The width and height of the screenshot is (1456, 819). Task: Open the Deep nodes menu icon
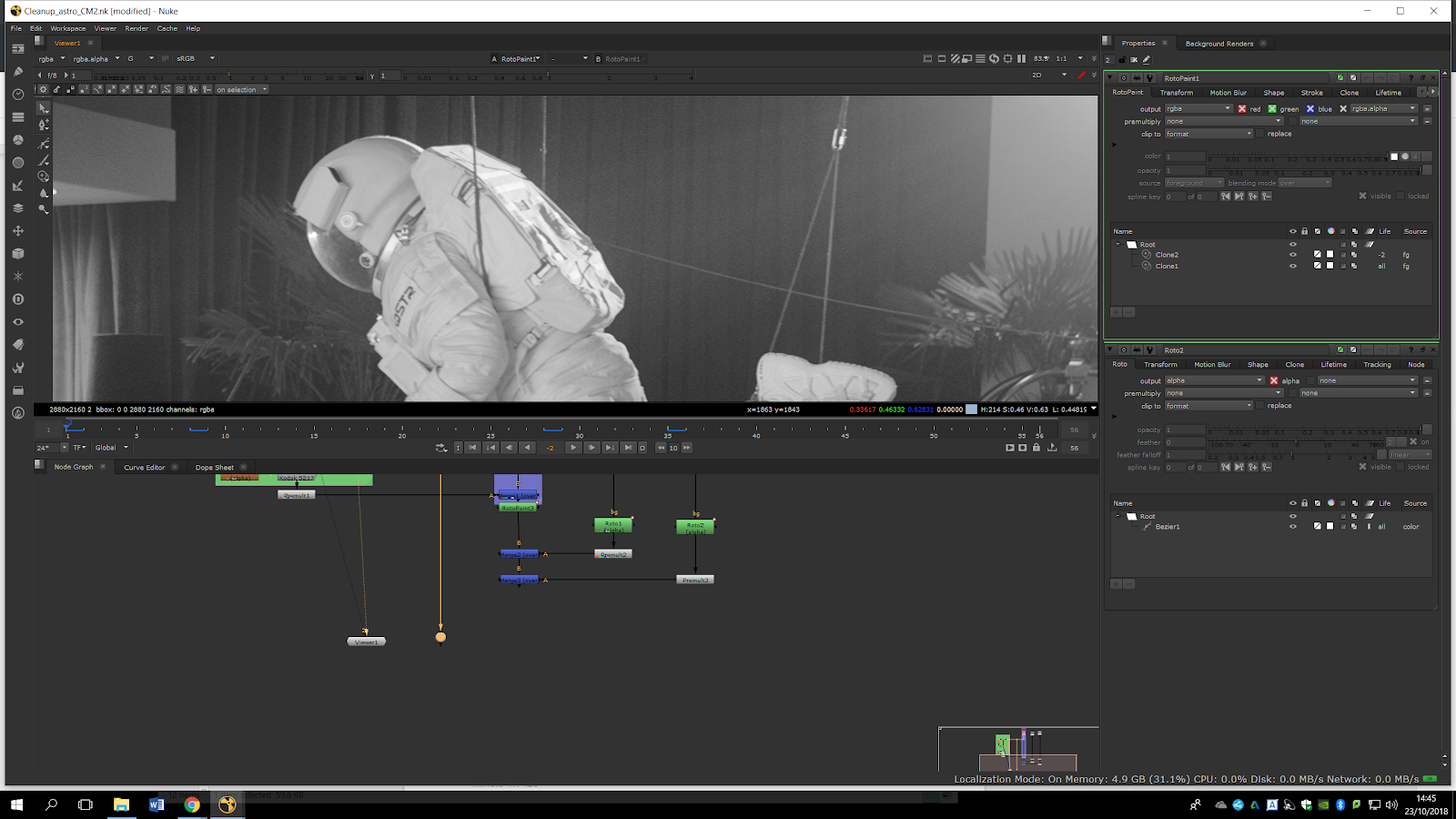coord(17,299)
